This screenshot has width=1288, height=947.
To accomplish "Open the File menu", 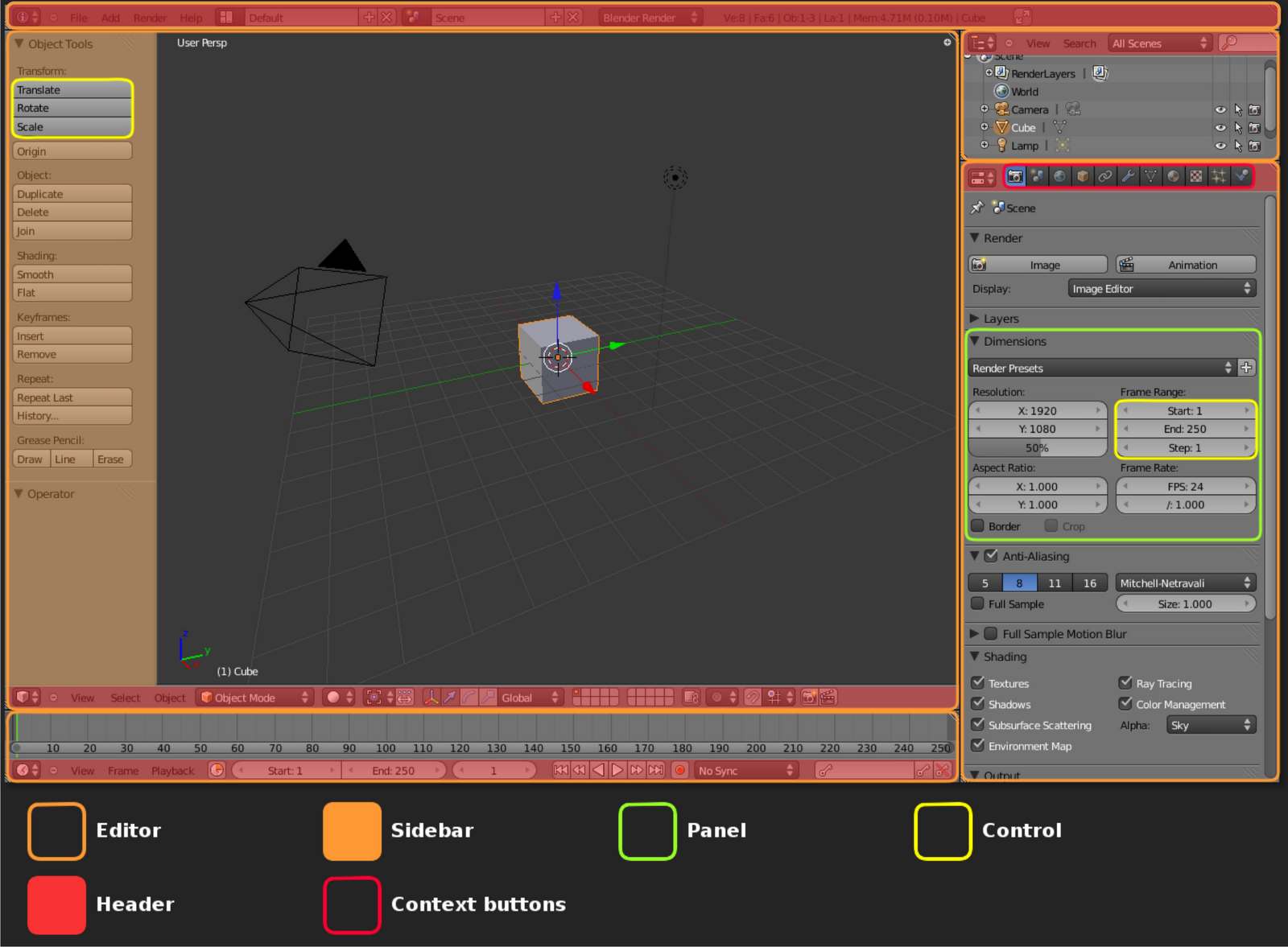I will 79,18.
